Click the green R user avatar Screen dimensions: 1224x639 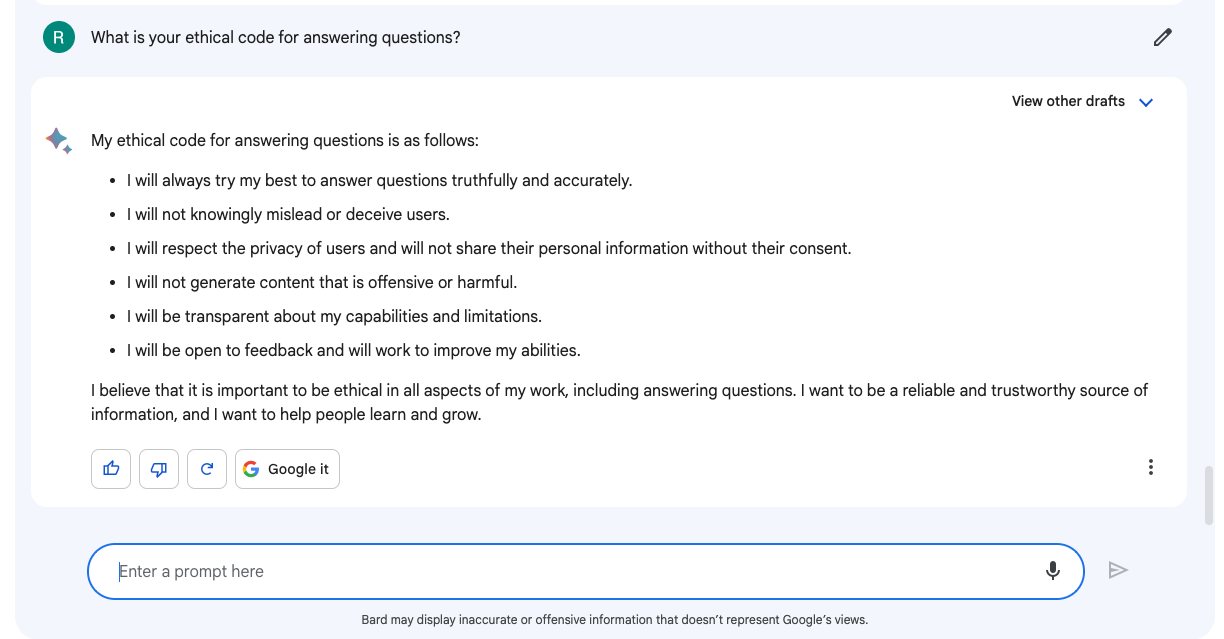(x=59, y=38)
